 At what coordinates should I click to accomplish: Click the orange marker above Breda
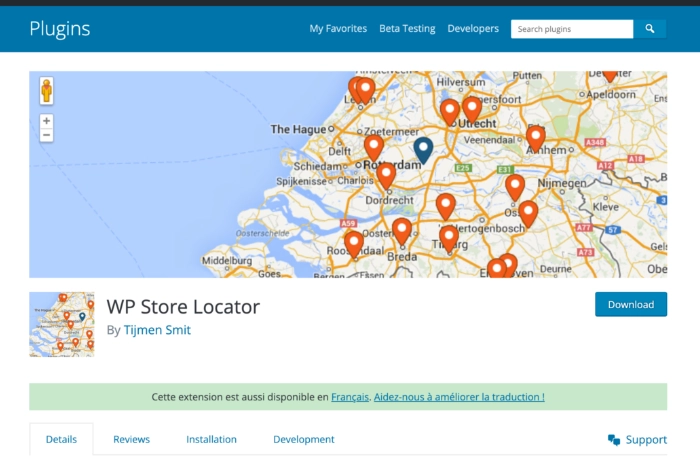click(x=402, y=231)
